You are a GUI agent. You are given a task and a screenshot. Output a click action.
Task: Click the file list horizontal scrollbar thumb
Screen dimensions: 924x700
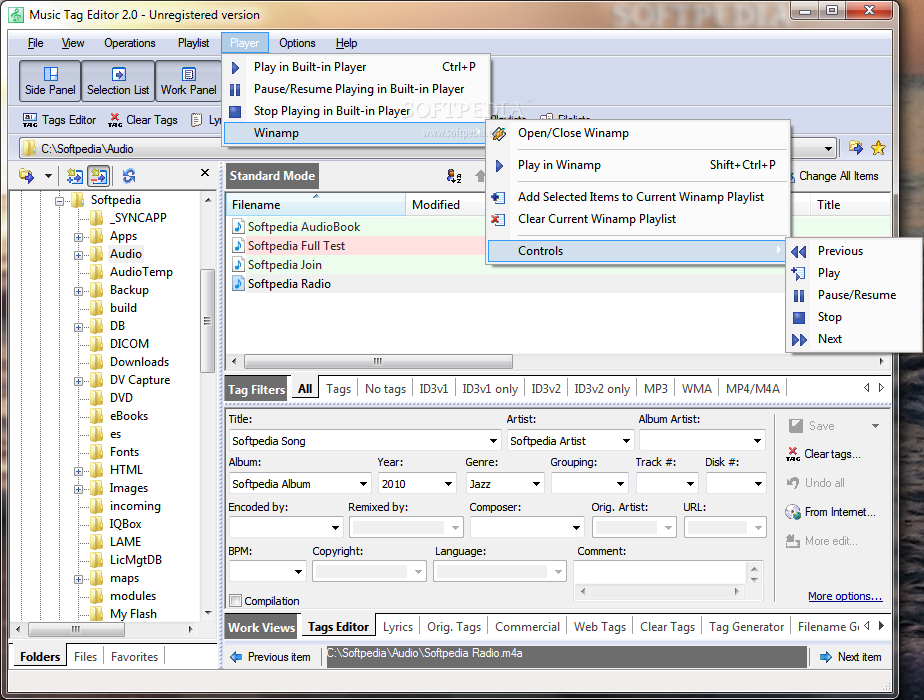click(378, 361)
